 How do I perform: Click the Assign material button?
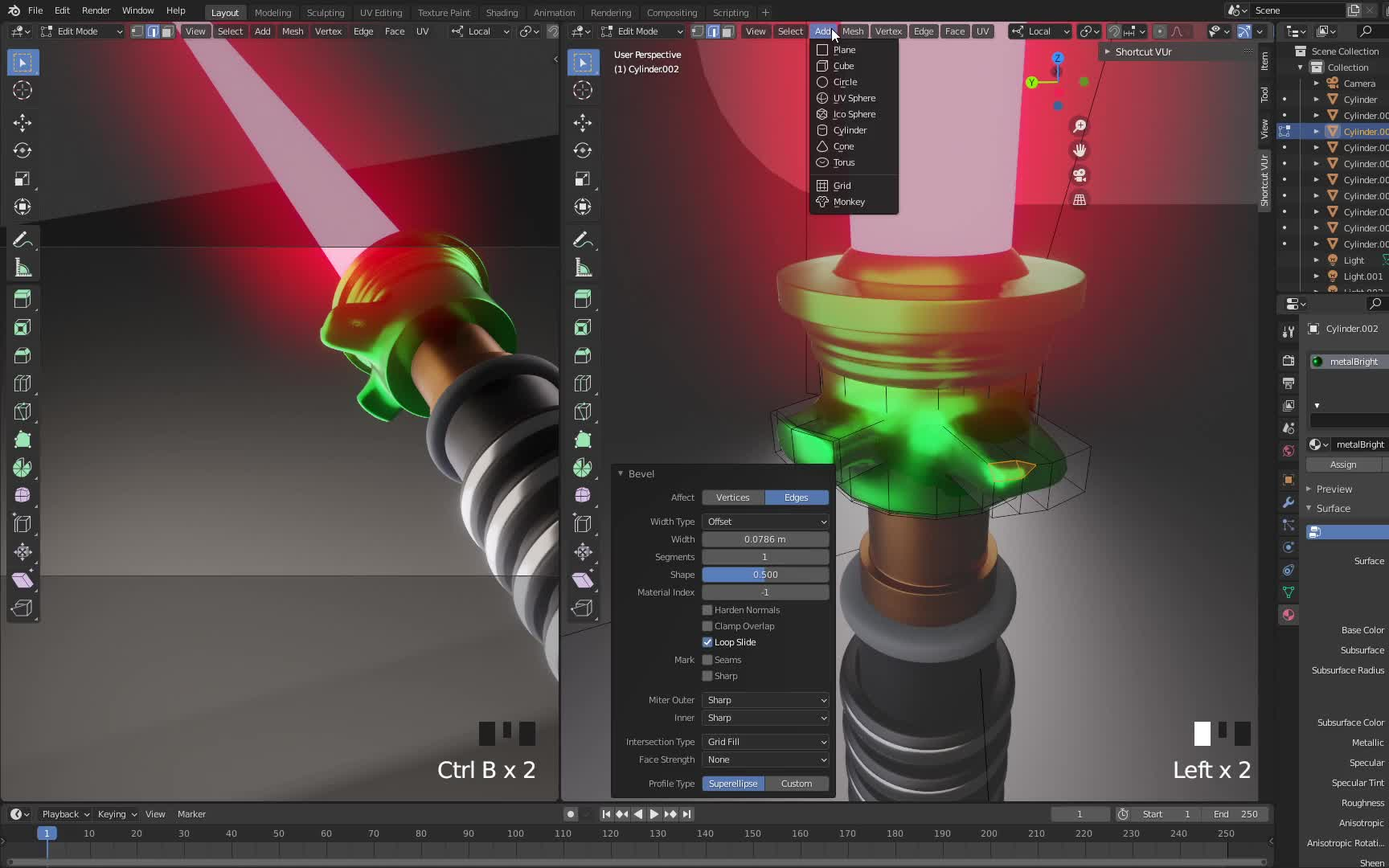(1344, 465)
